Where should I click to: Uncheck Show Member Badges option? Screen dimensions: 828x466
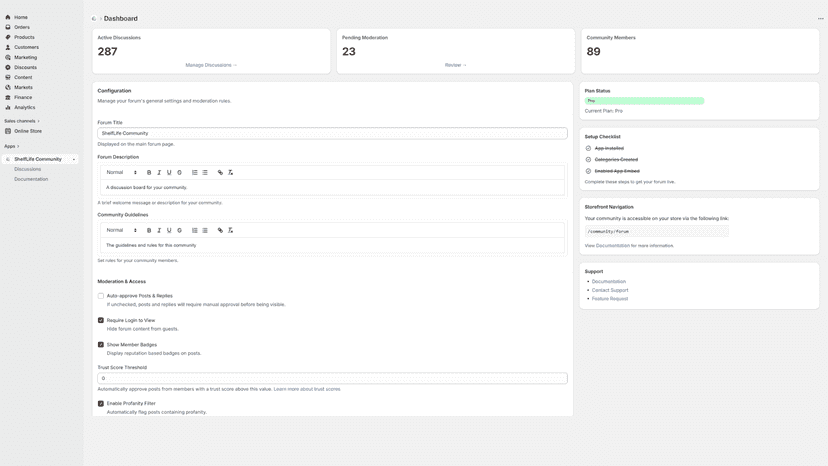coord(101,344)
